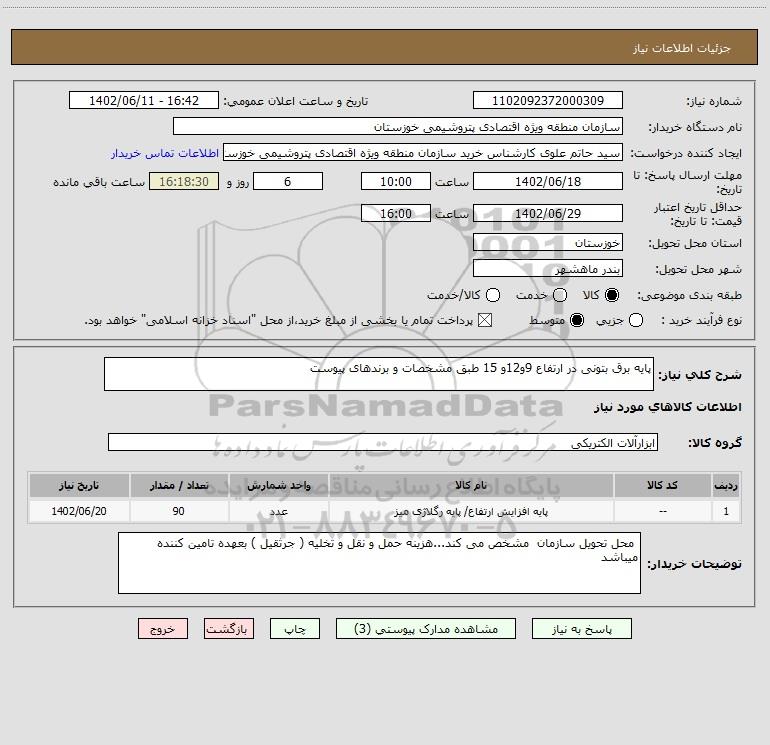The image size is (770, 745).
Task: Click the buyer organization name field
Action: [x=398, y=126]
